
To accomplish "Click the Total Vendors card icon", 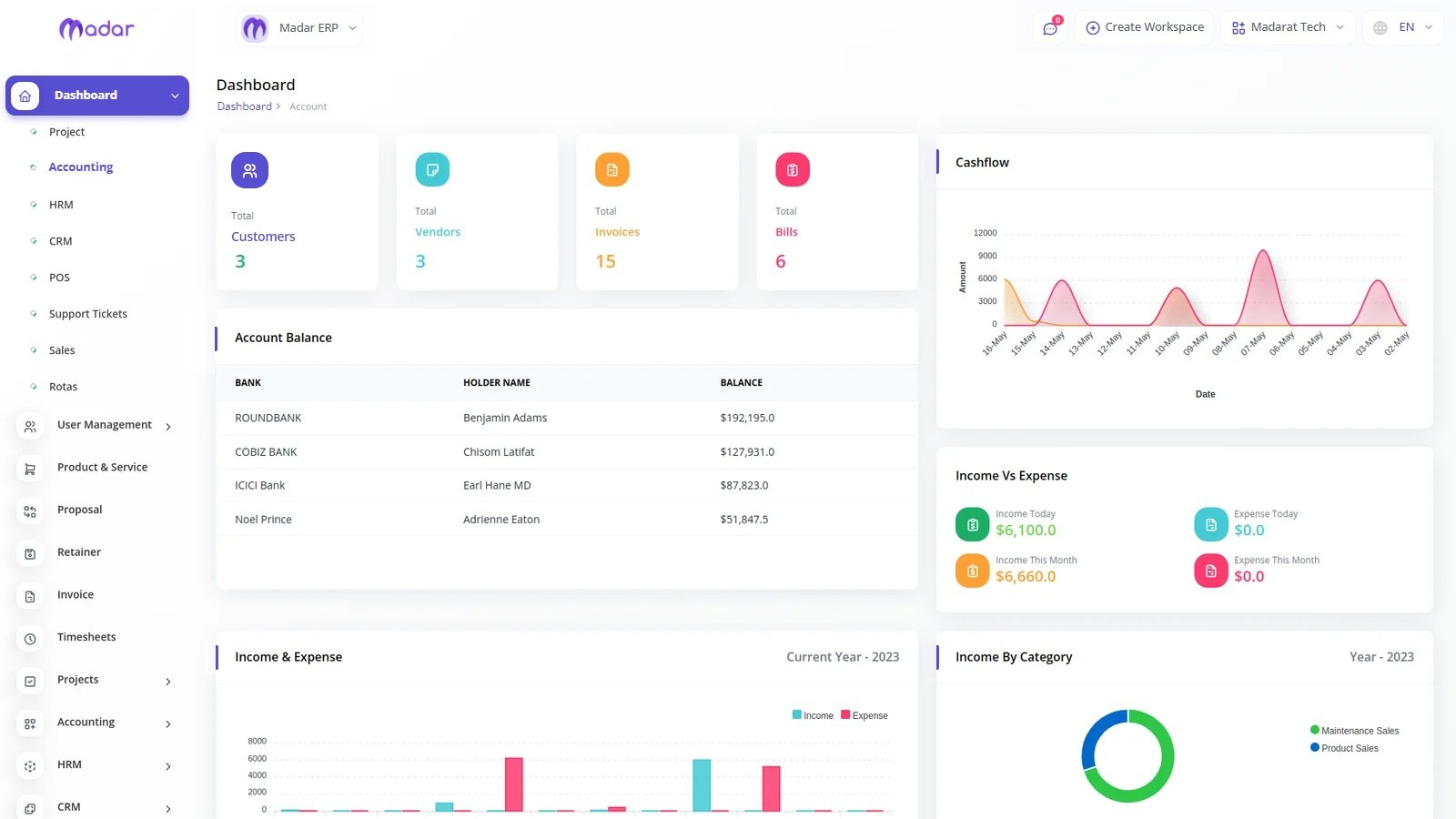I will coord(432,169).
